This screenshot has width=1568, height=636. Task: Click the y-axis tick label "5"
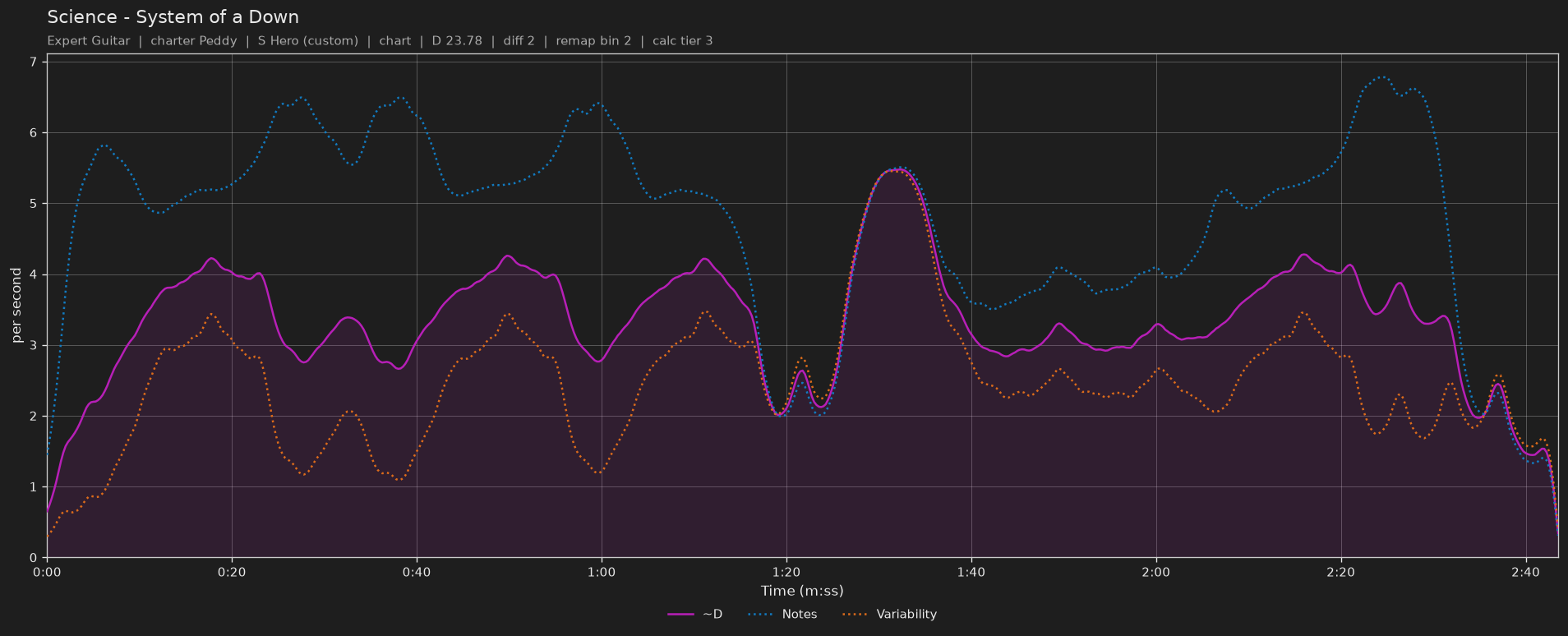click(x=34, y=204)
